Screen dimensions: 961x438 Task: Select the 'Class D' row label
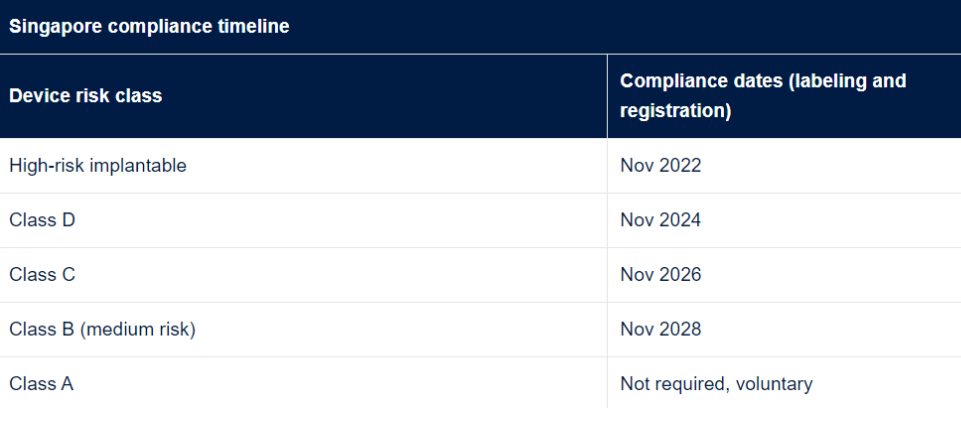tap(42, 220)
